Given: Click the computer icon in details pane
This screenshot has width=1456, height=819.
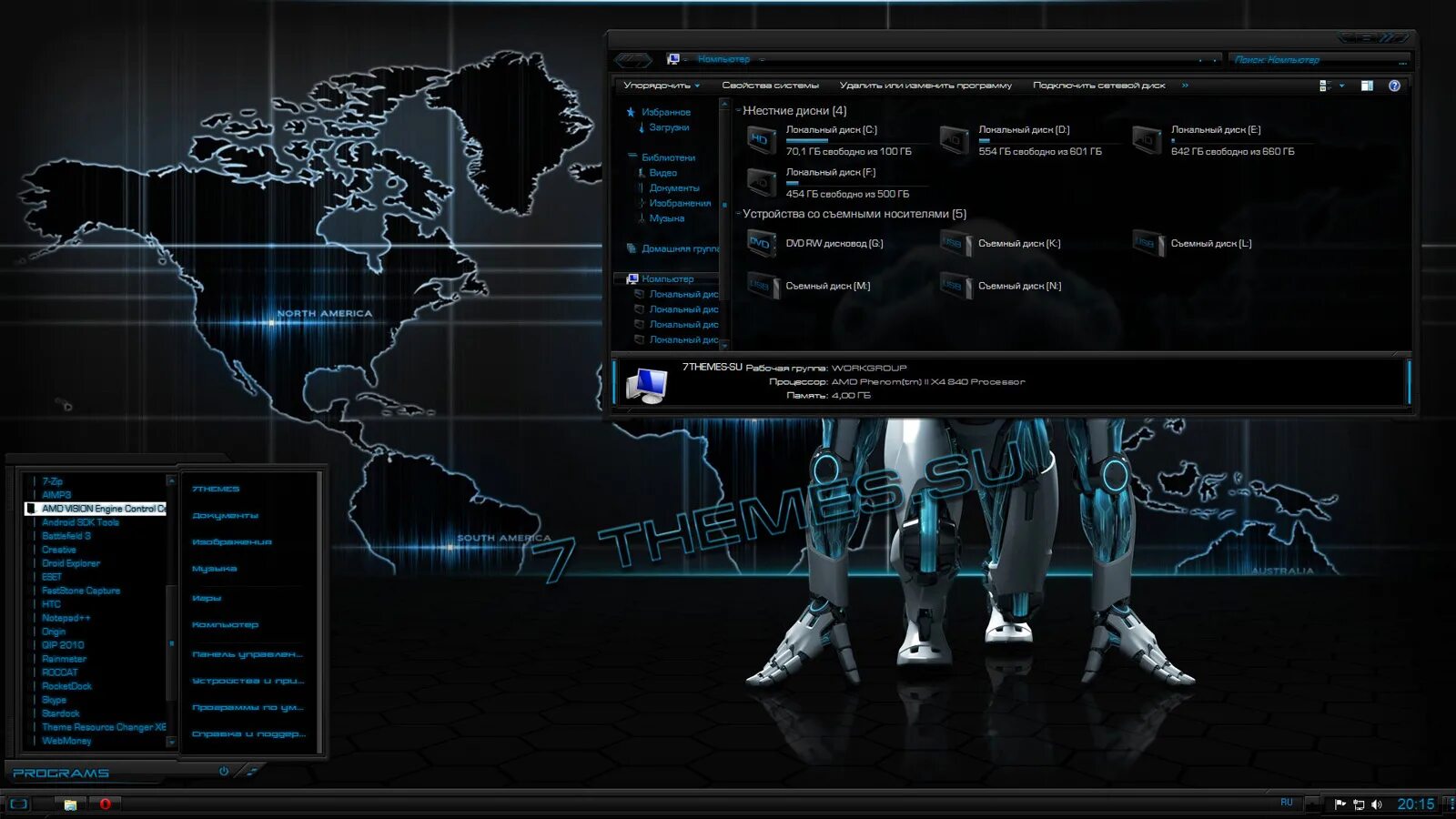Looking at the screenshot, I should (647, 385).
